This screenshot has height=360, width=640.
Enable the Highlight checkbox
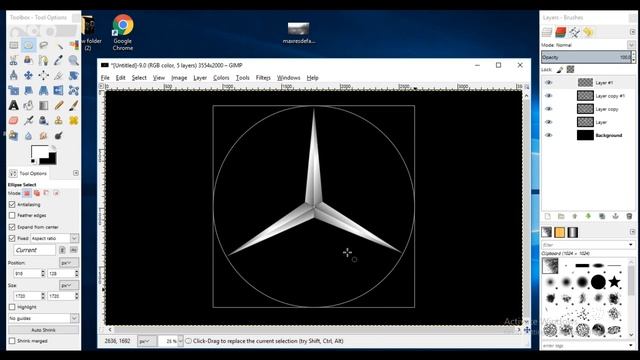pos(12,307)
